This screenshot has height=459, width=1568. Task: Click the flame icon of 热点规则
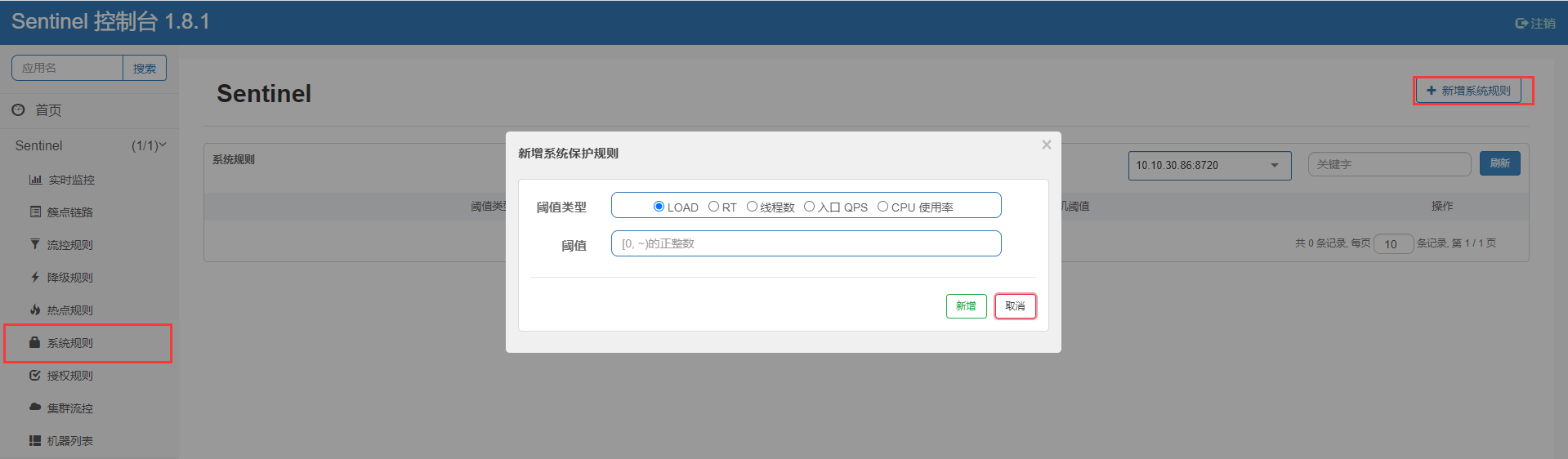pos(35,310)
